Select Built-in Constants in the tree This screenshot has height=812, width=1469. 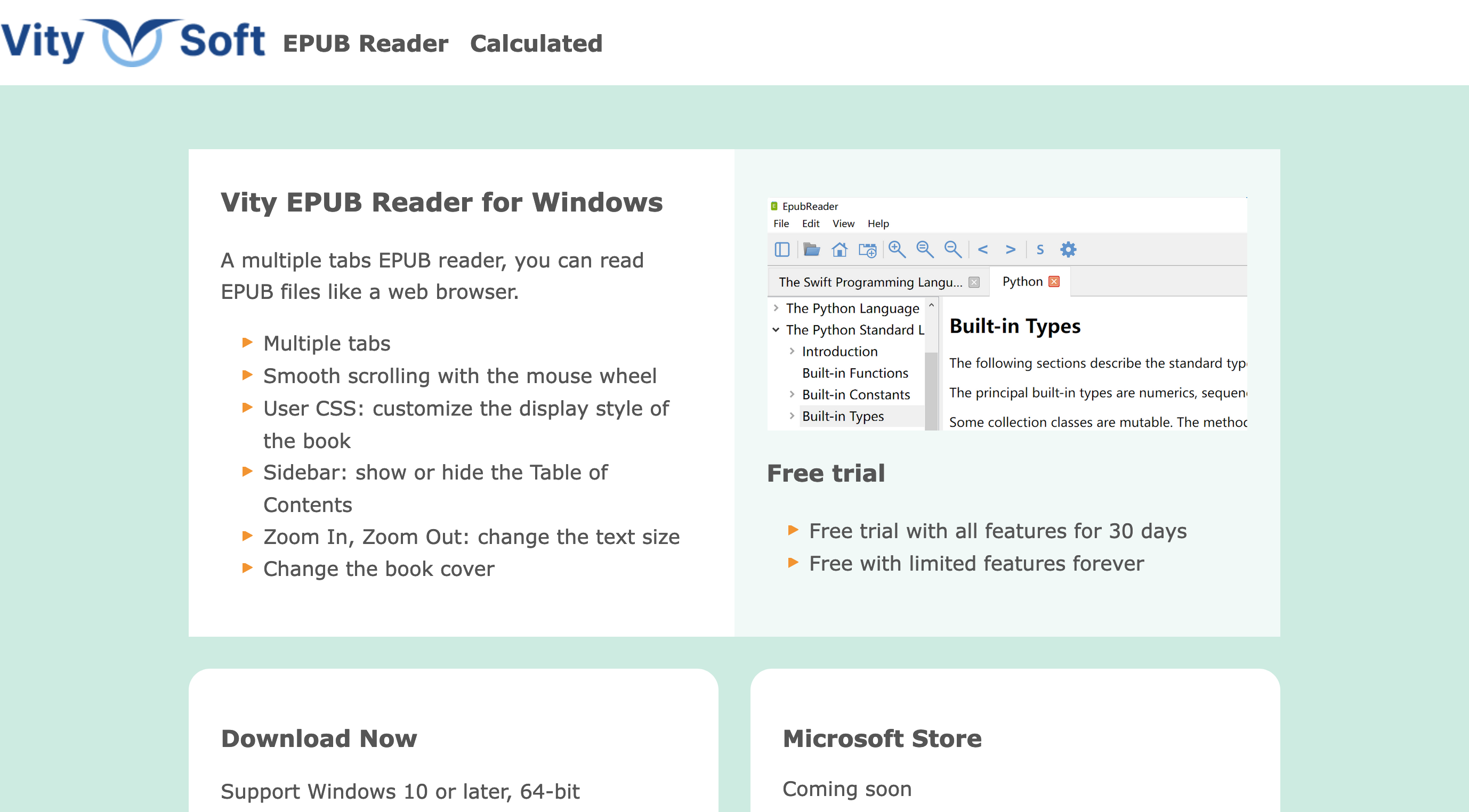click(856, 395)
